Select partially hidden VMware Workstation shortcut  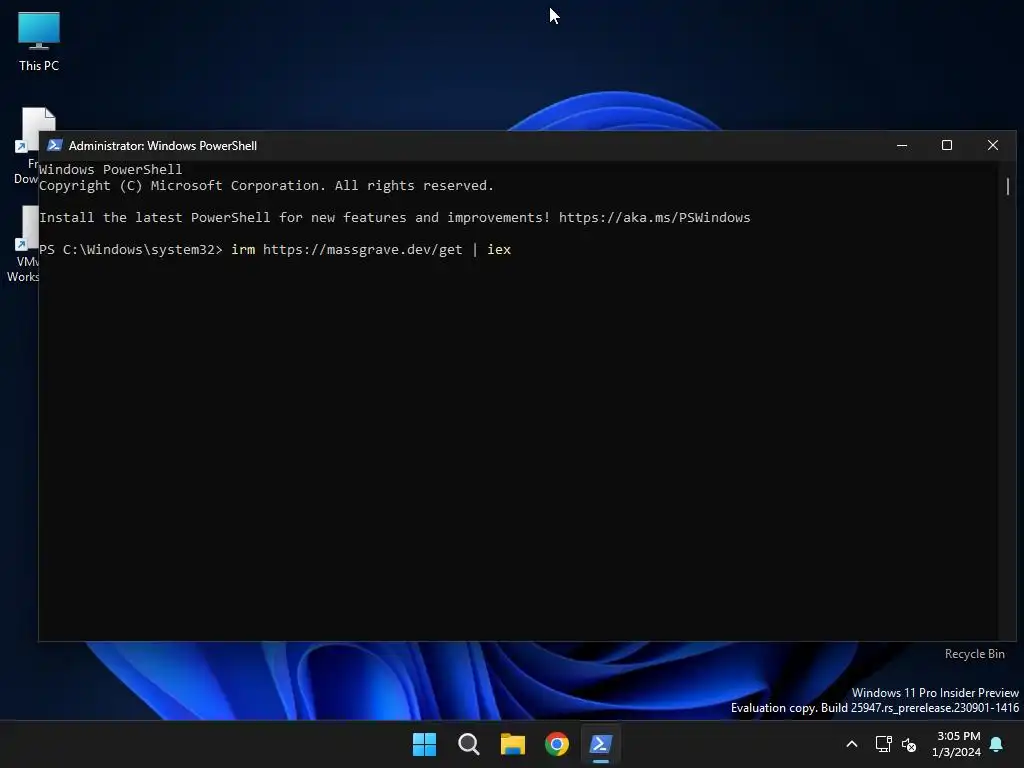point(24,244)
